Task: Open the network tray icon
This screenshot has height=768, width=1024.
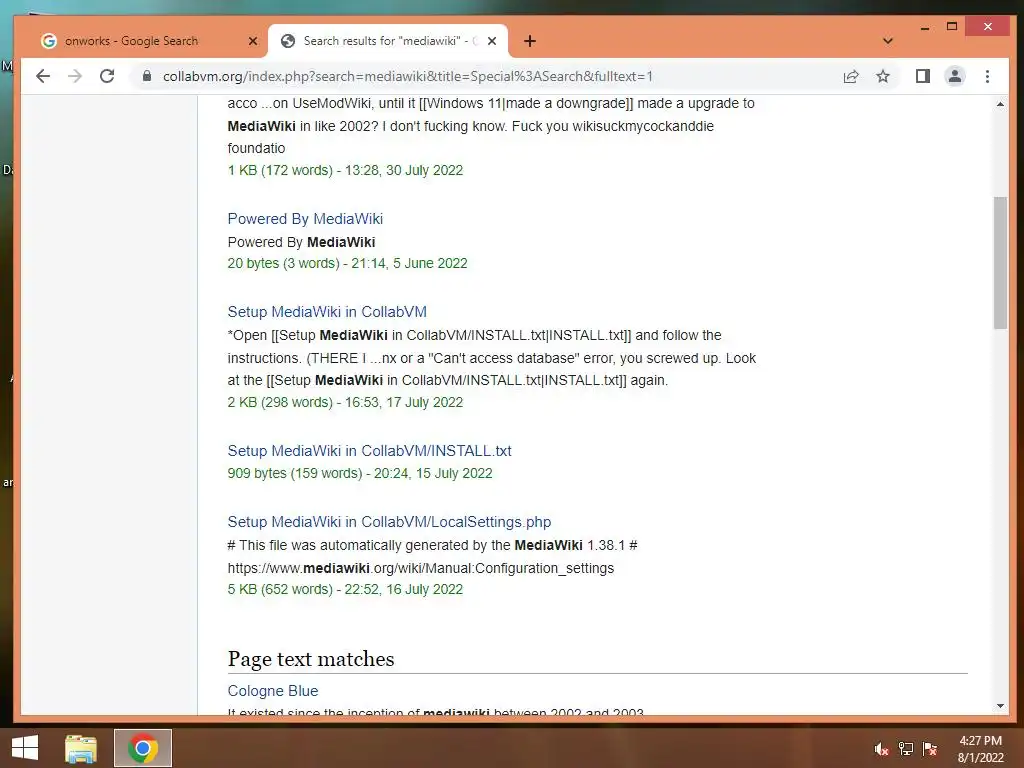Action: [x=906, y=749]
